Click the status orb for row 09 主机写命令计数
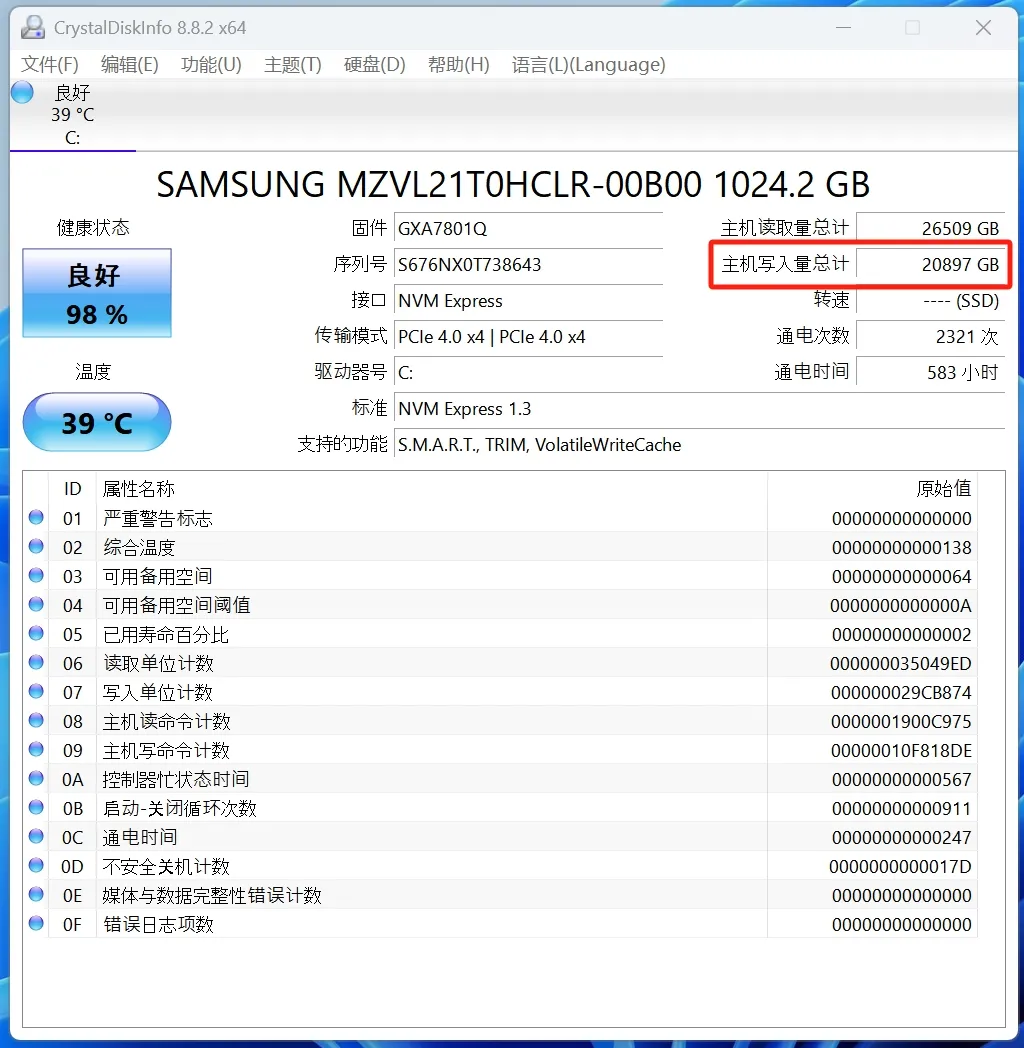Viewport: 1024px width, 1048px height. [36, 749]
